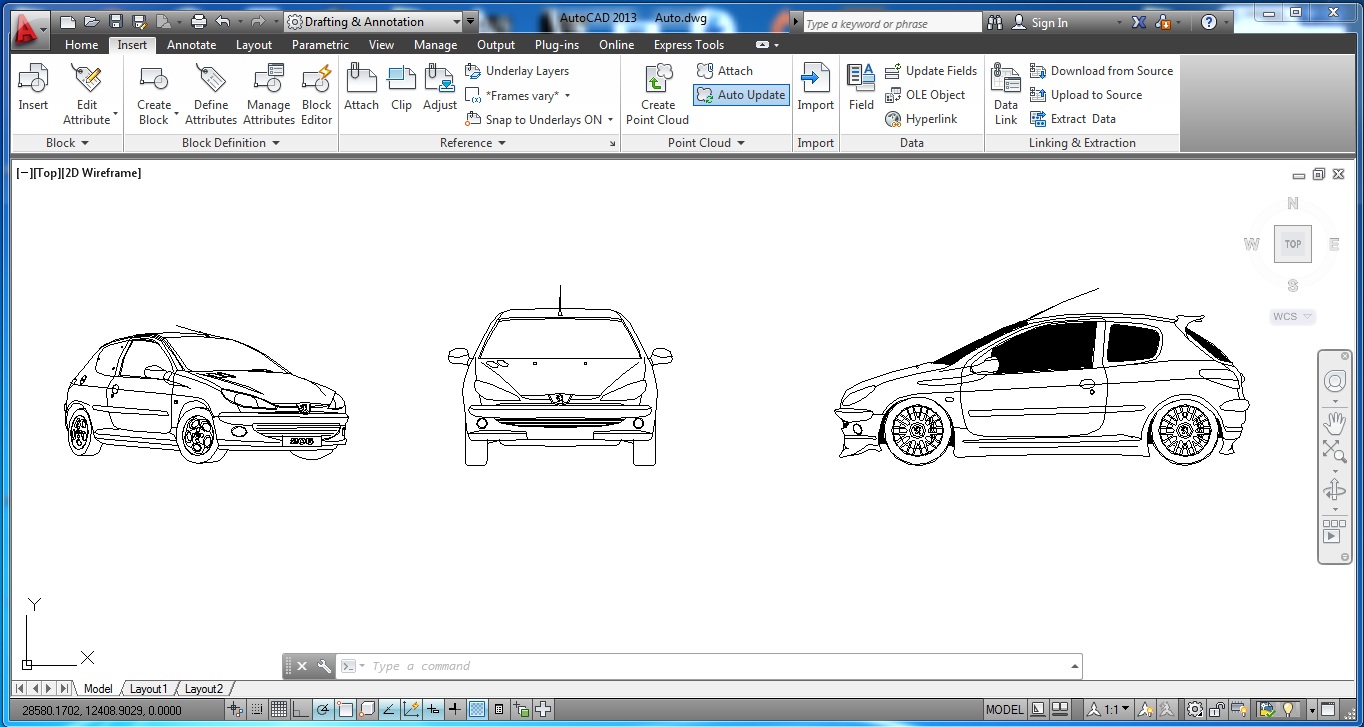
Task: Click the Plot printer icon
Action: pyautogui.click(x=198, y=21)
